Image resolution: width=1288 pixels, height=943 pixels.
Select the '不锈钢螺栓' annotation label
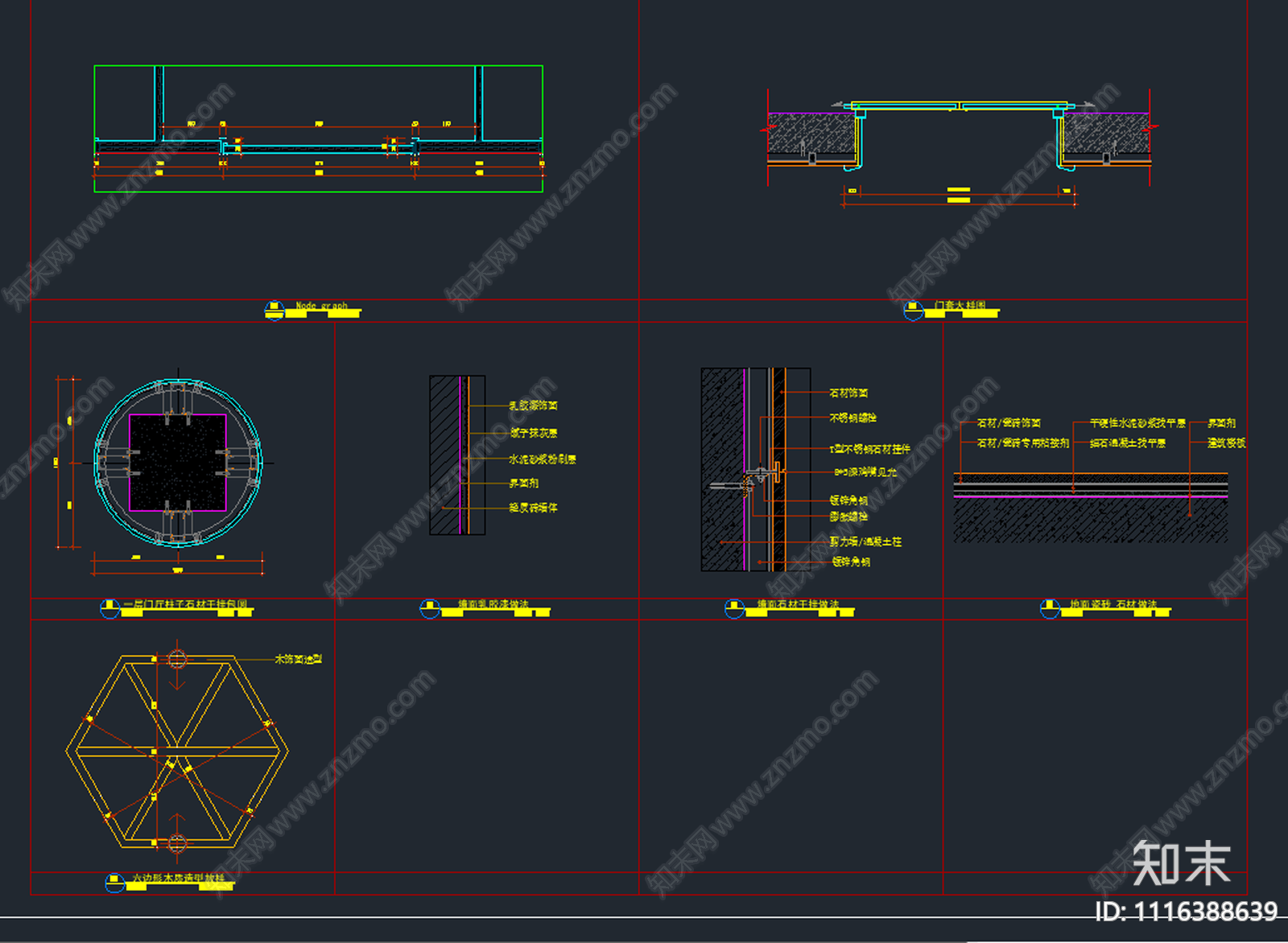(x=853, y=418)
